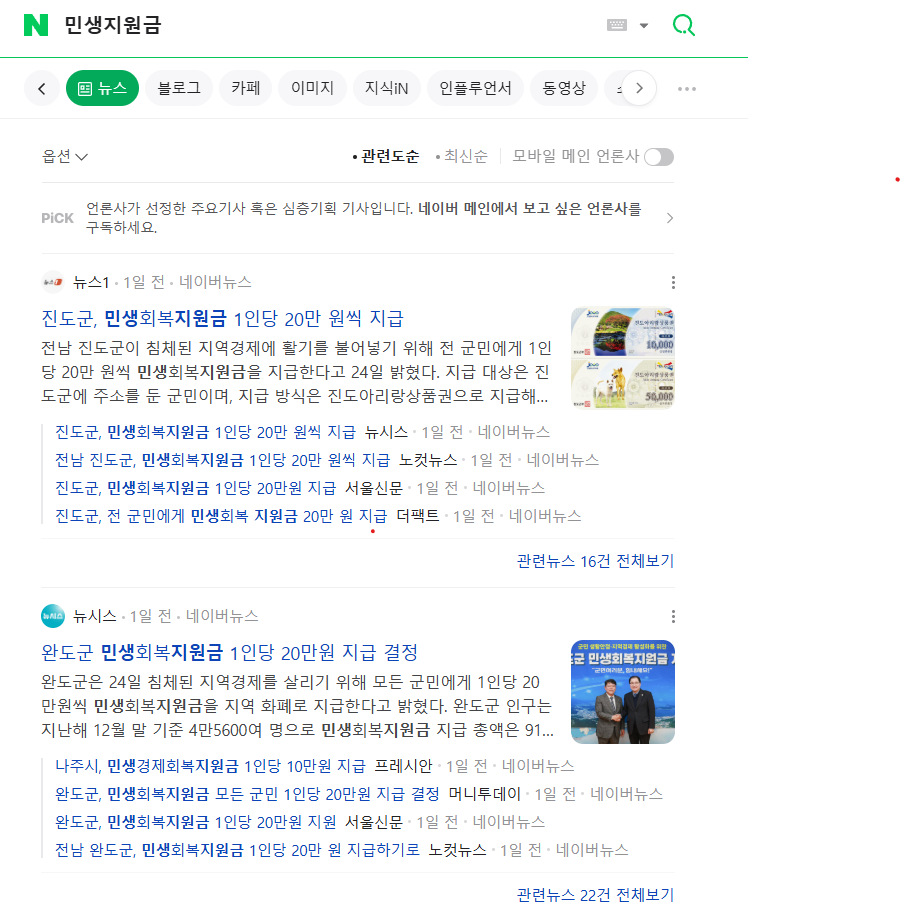Image resolution: width=901 pixels, height=916 pixels.
Task: Open the 뉴시스 related 진도군 article
Action: coord(205,432)
